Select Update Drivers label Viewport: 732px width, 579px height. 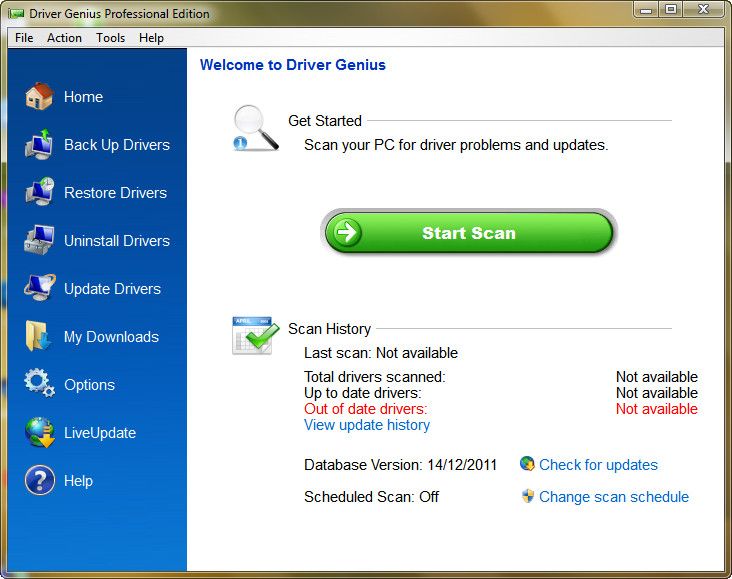[x=113, y=289]
